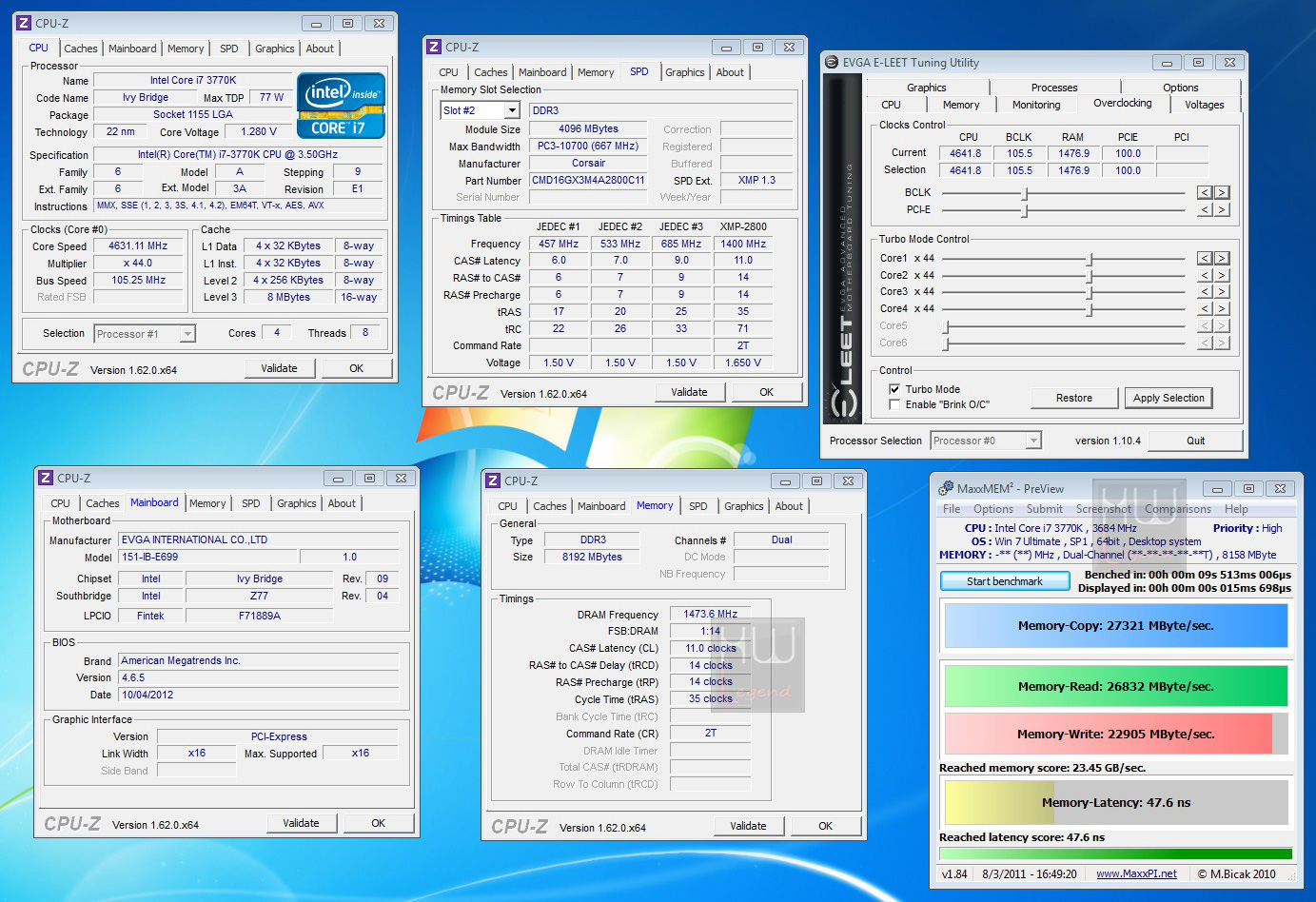Raise Core2 multiplier with right arrow
The image size is (1316, 902).
click(x=1222, y=275)
